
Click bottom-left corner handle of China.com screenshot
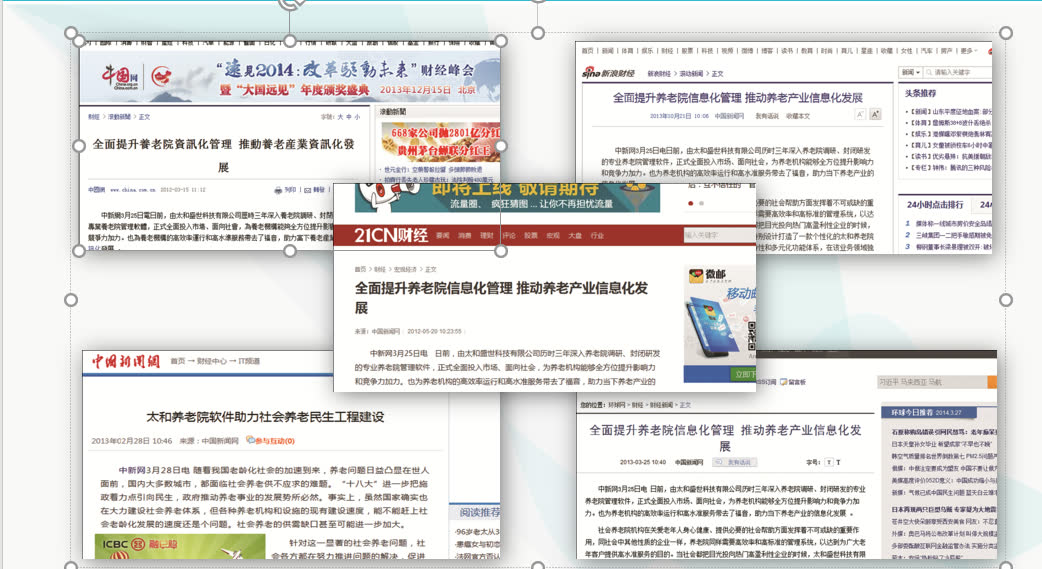click(x=79, y=251)
